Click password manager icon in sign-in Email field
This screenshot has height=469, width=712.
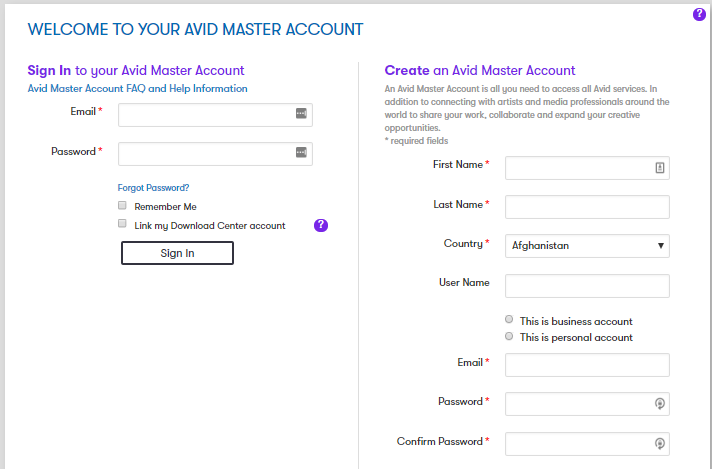pyautogui.click(x=301, y=114)
